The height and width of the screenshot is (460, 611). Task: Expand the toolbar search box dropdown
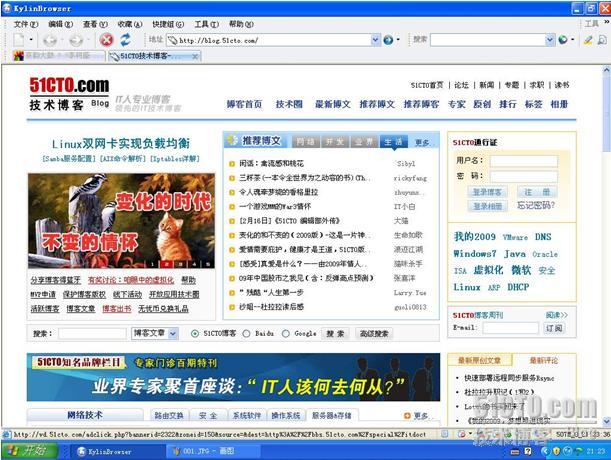pyautogui.click(x=549, y=40)
